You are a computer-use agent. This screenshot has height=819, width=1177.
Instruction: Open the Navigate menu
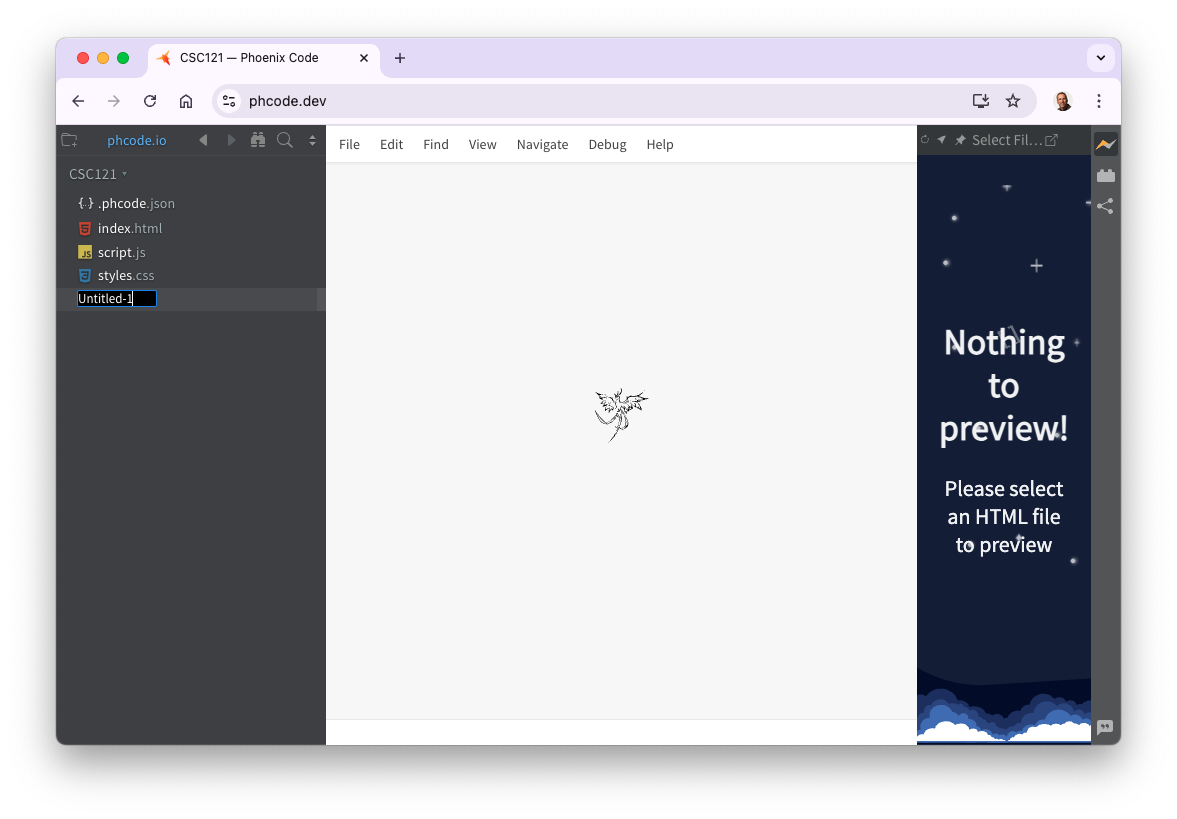tap(542, 144)
